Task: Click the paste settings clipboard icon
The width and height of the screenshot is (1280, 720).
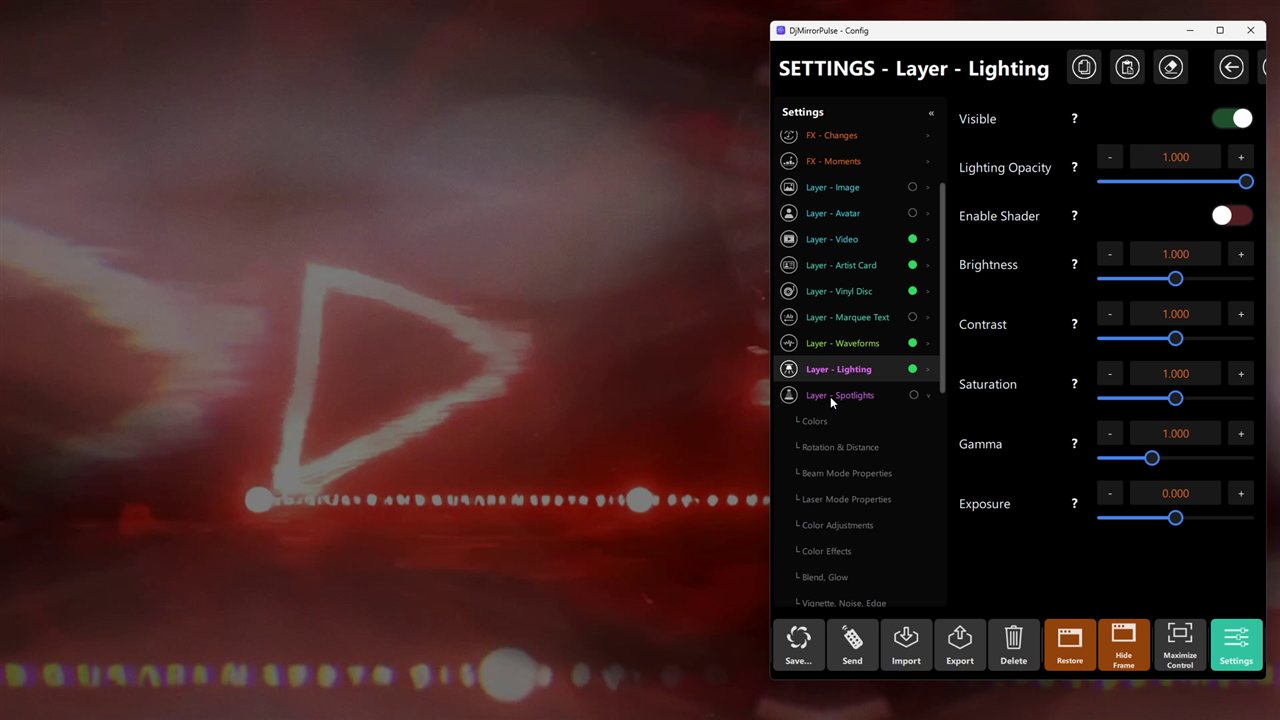Action: (x=1127, y=67)
